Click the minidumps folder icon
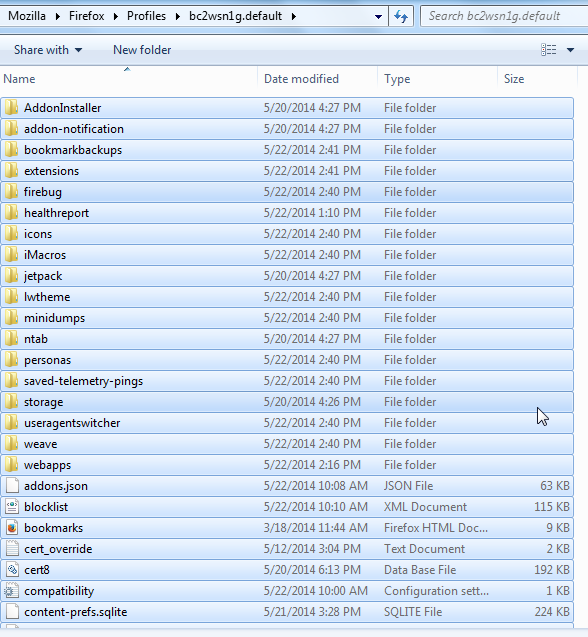The width and height of the screenshot is (588, 637). tap(12, 318)
